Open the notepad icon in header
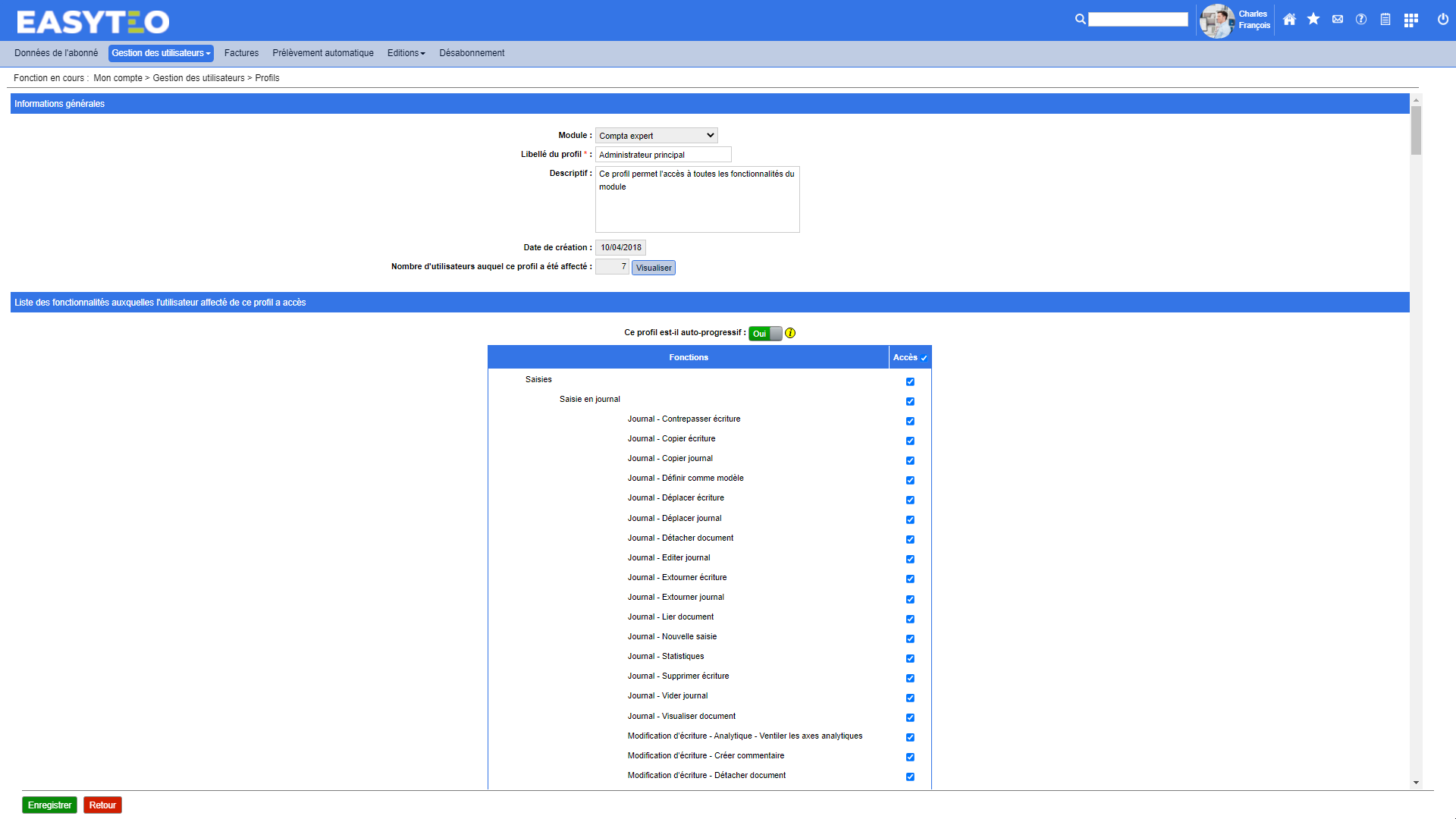Viewport: 1456px width, 819px height. tap(1385, 20)
